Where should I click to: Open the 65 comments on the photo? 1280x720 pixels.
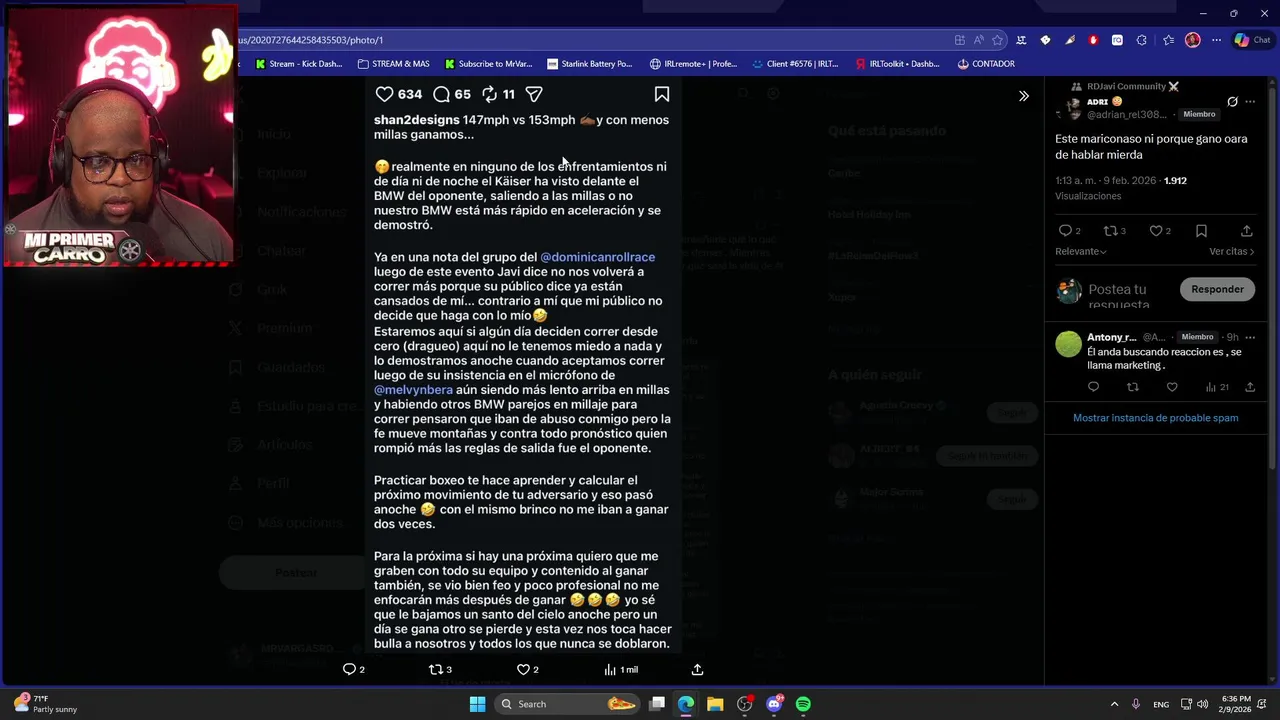pos(441,94)
